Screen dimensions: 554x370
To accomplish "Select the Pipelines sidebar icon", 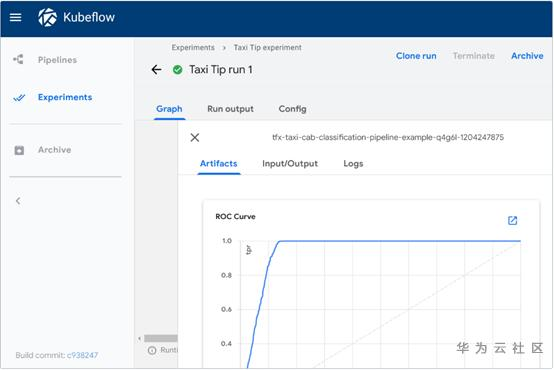I will [x=18, y=59].
